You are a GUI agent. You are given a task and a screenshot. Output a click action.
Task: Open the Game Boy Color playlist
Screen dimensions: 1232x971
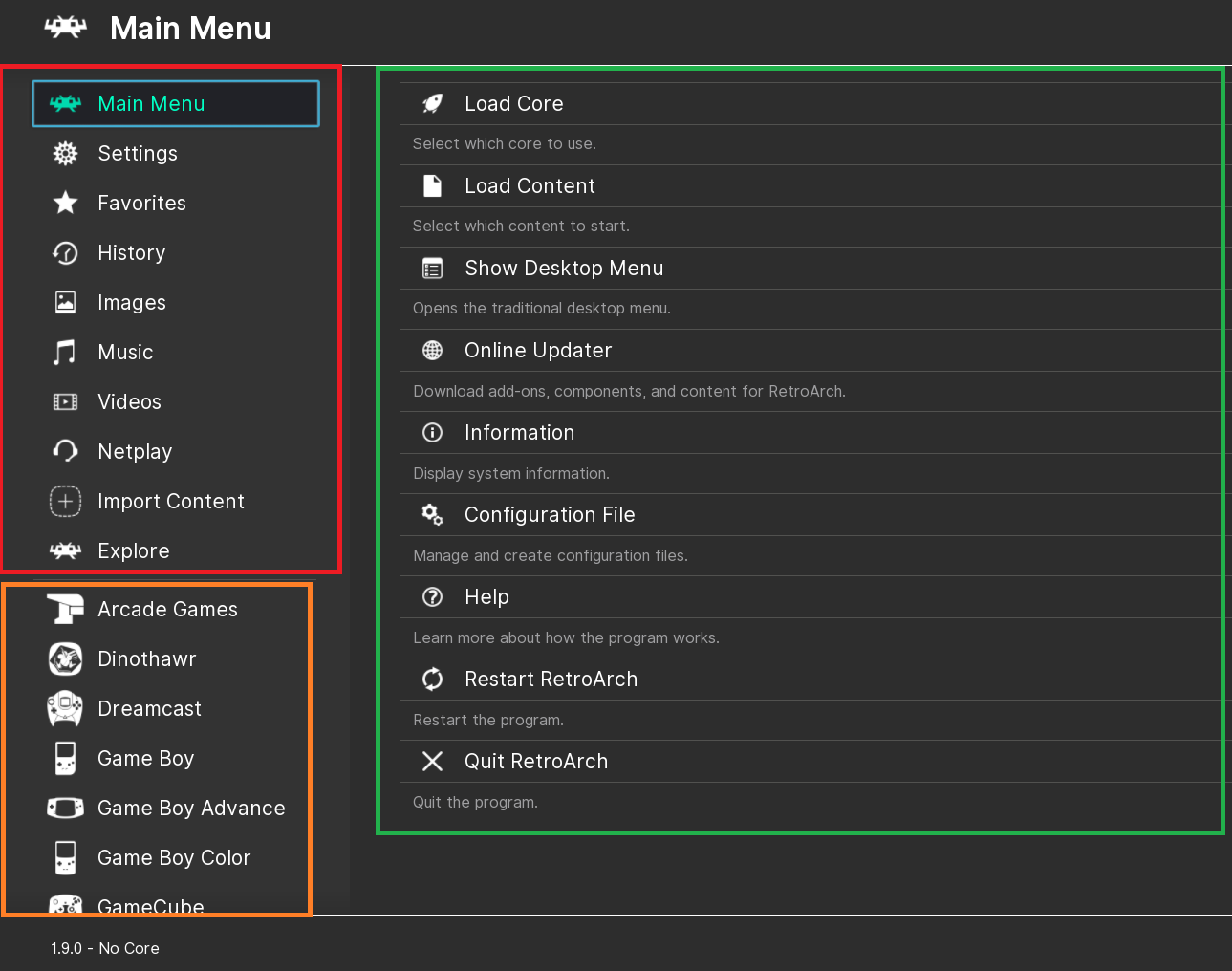176,857
